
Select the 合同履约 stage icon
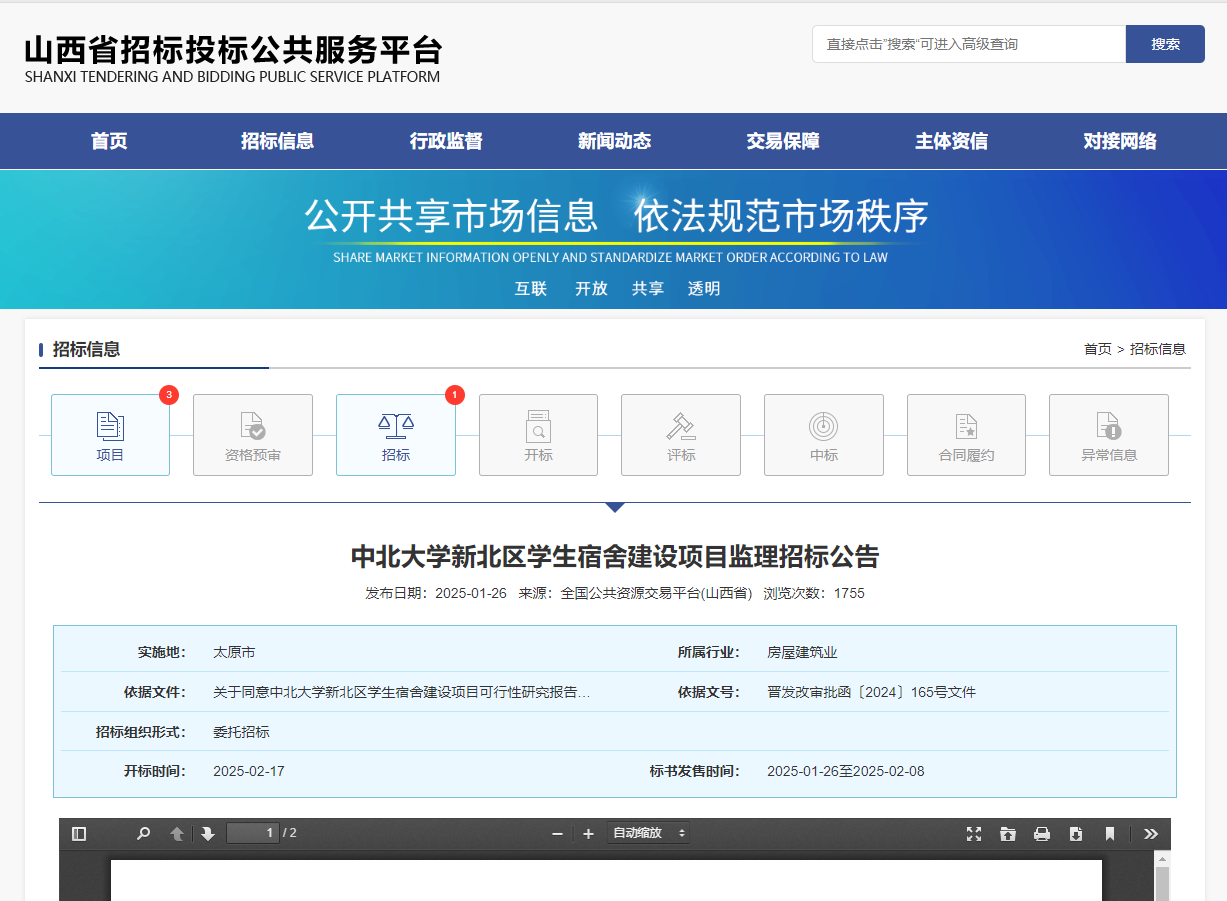(966, 434)
